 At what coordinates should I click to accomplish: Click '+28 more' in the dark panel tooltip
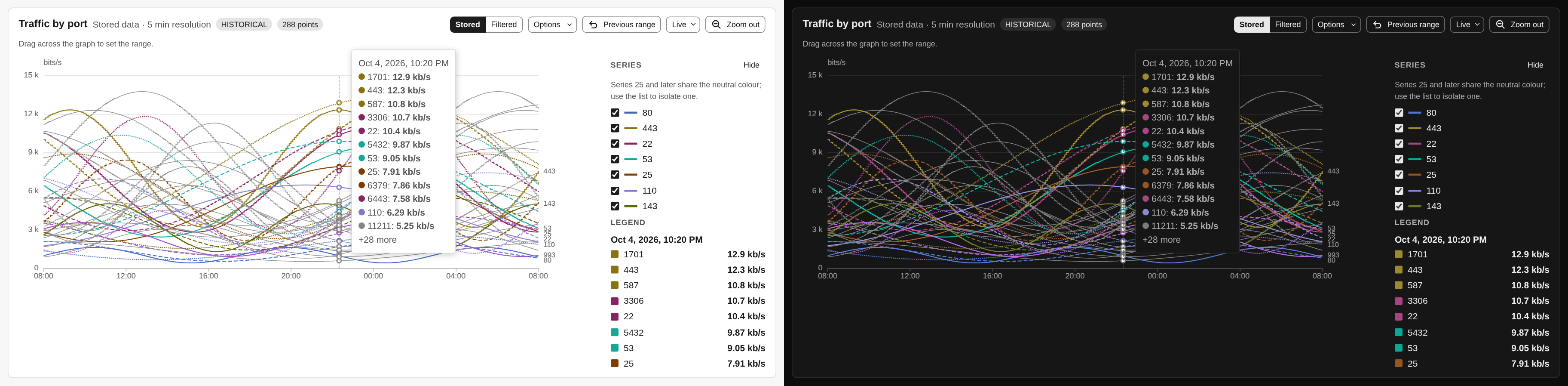click(1161, 240)
